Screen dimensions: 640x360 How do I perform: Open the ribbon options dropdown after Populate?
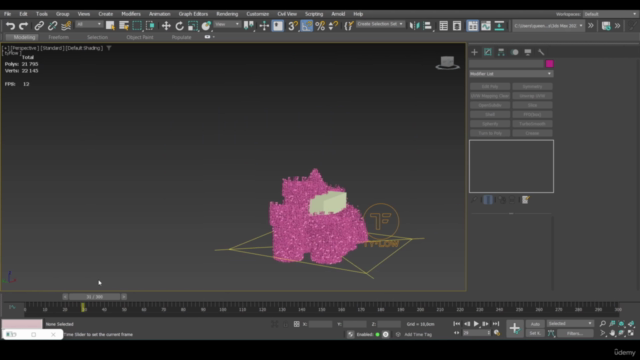[x=209, y=37]
